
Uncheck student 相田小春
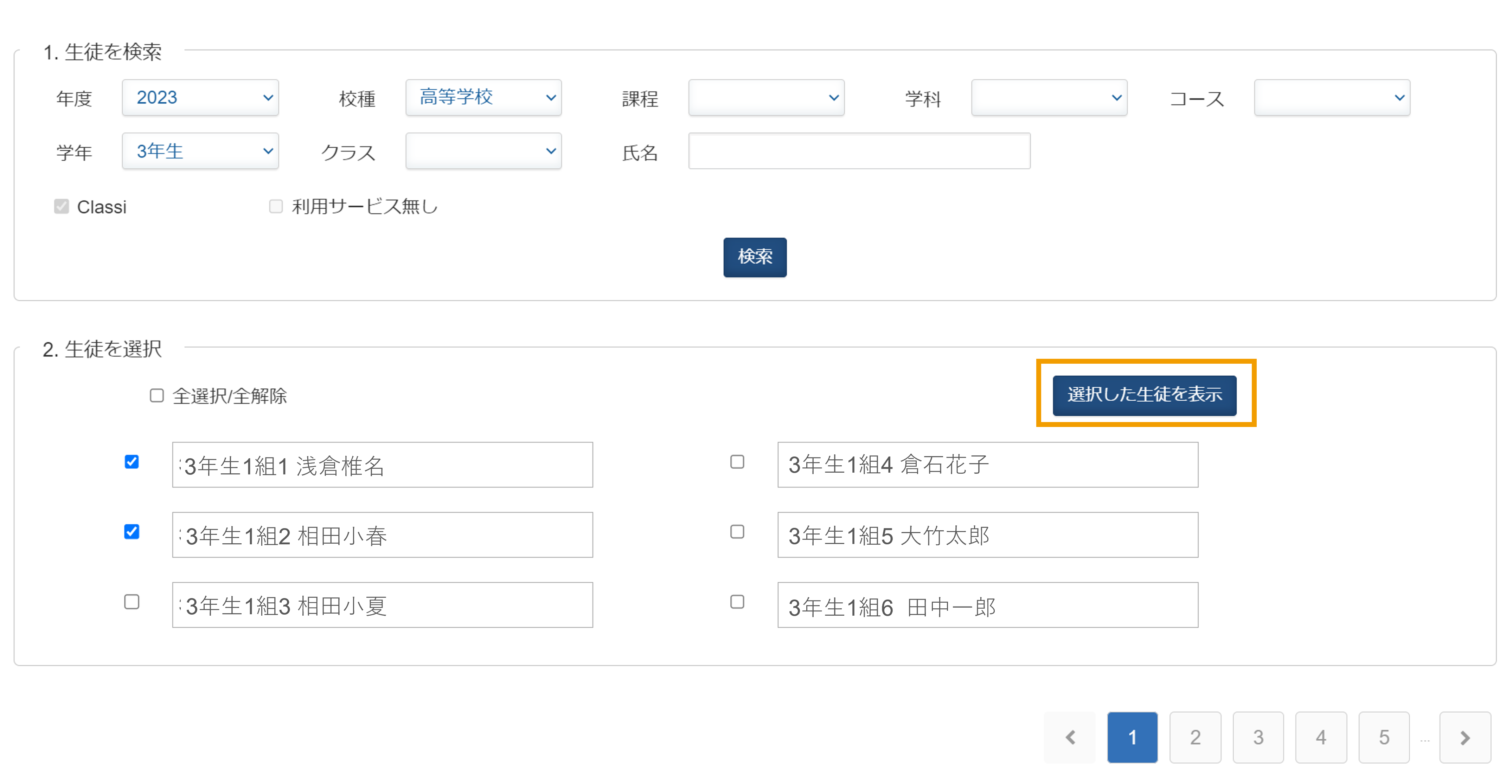132,532
